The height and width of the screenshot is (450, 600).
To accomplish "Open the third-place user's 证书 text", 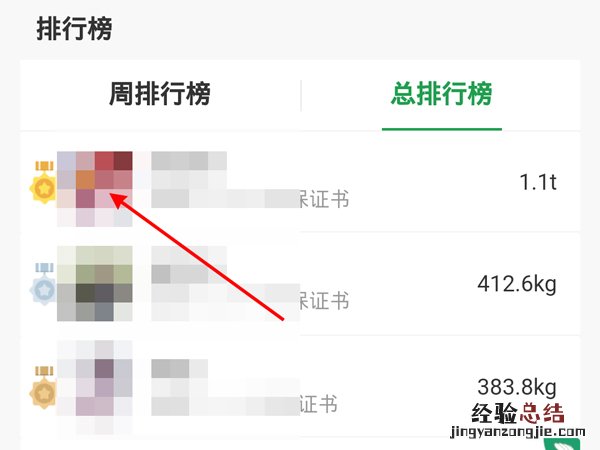I will tap(318, 404).
